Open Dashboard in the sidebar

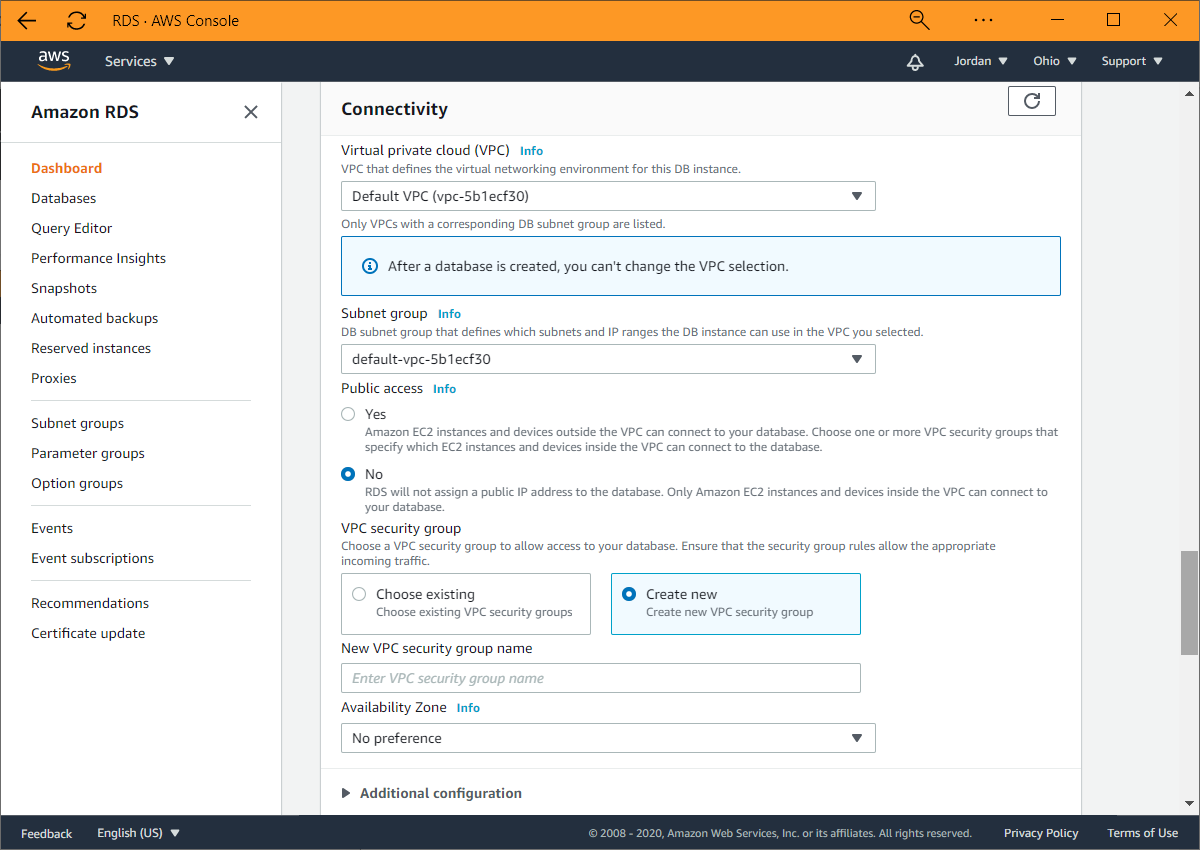click(67, 168)
